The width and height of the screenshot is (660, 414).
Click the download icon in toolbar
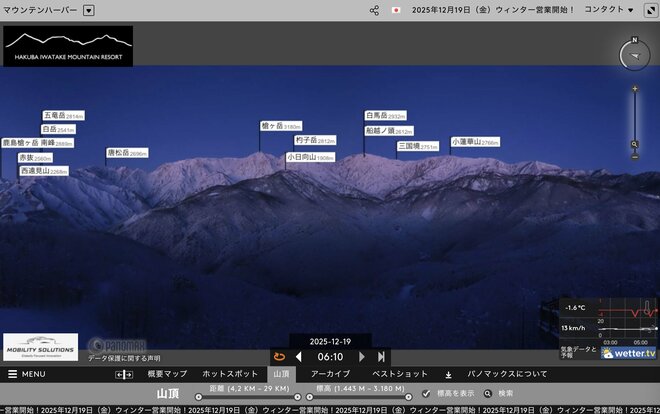pyautogui.click(x=449, y=374)
